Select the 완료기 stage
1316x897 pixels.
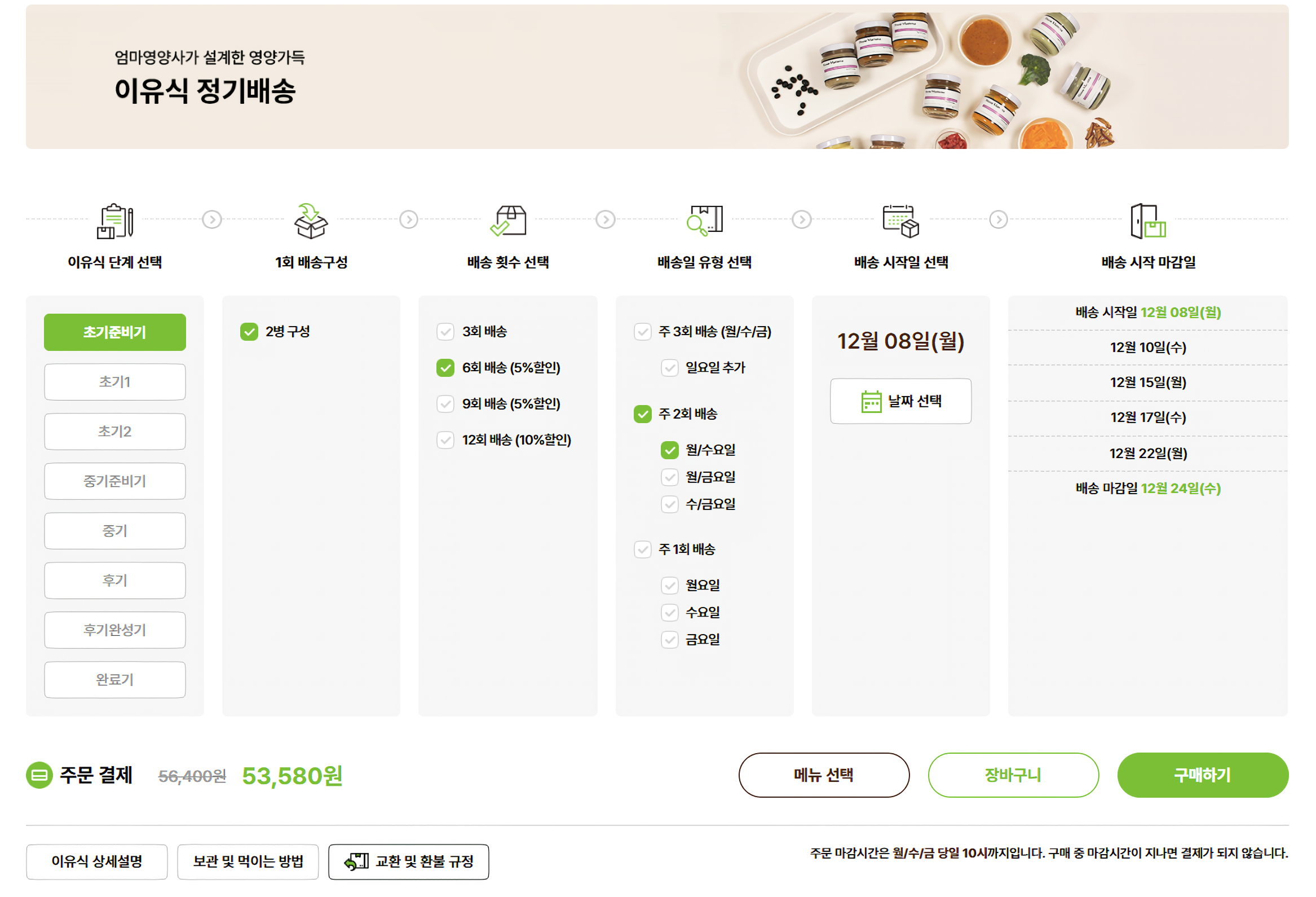click(114, 679)
